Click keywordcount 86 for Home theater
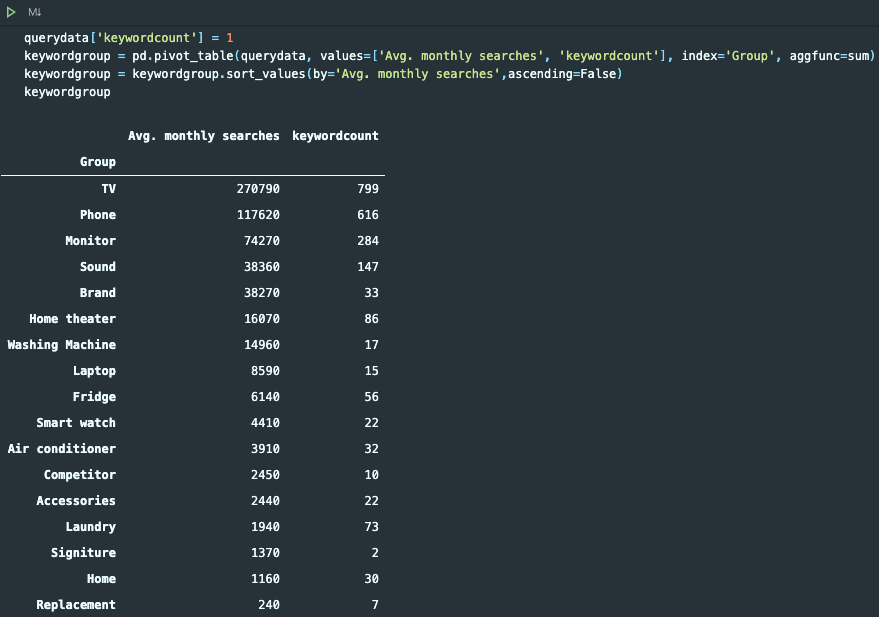The height and width of the screenshot is (617, 879). tap(372, 319)
